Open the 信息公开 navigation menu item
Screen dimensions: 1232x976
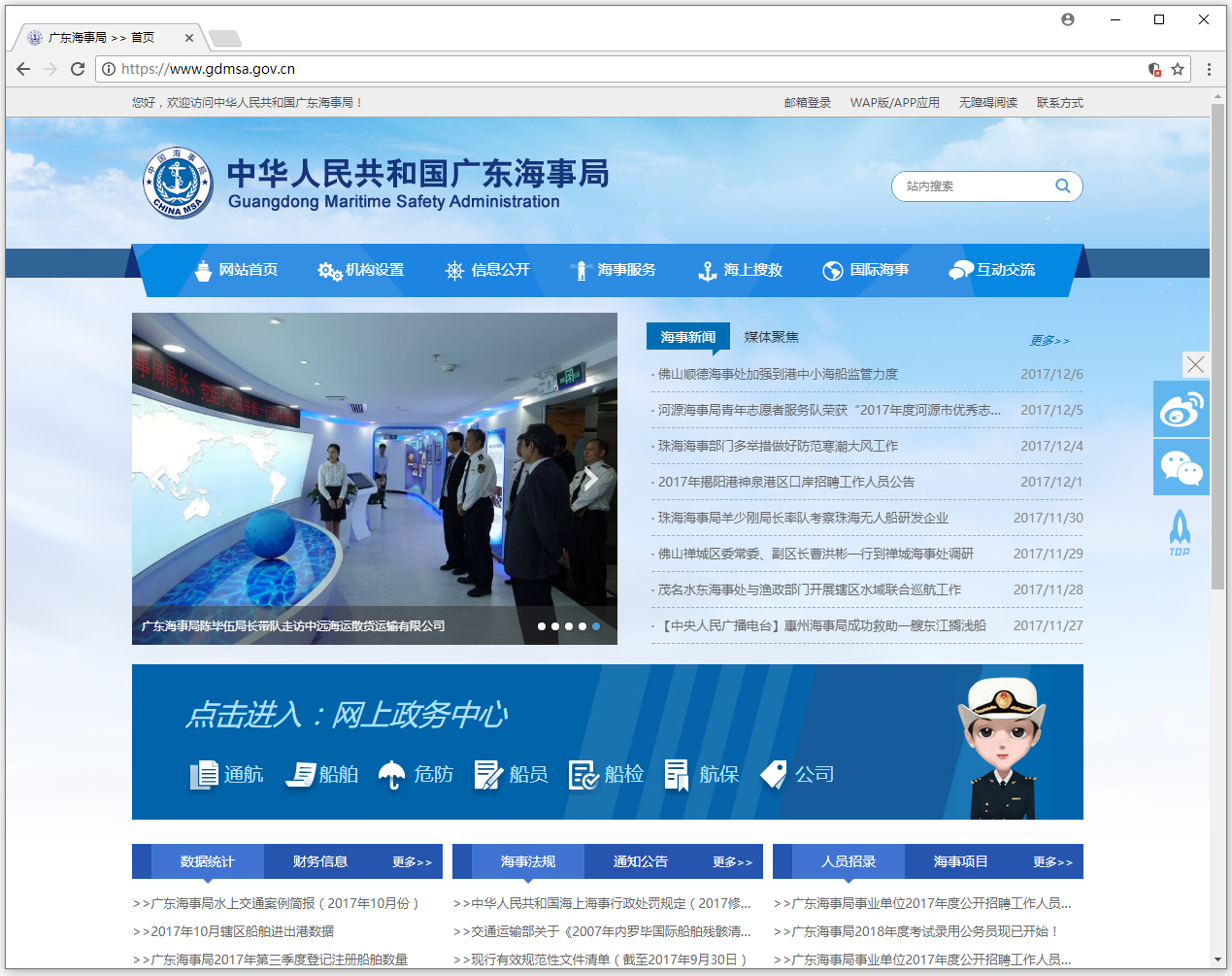pos(487,270)
